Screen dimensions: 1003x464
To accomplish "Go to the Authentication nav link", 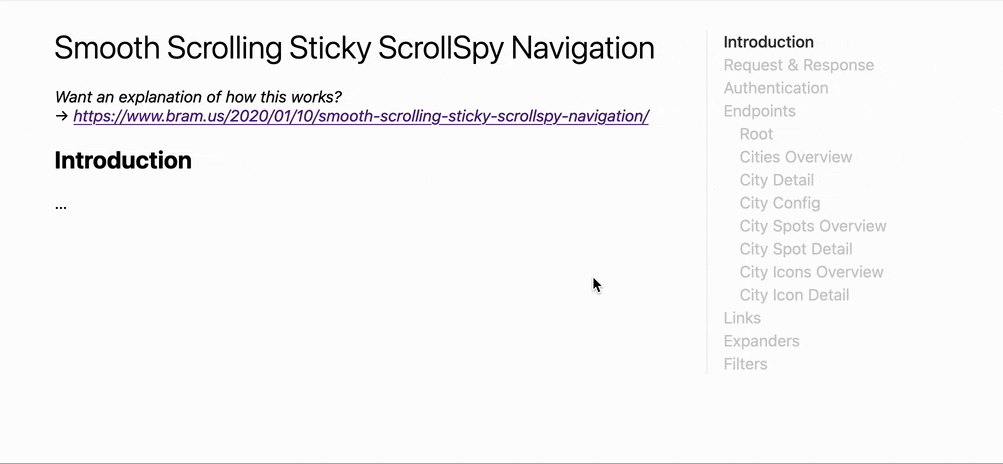I will coord(775,88).
